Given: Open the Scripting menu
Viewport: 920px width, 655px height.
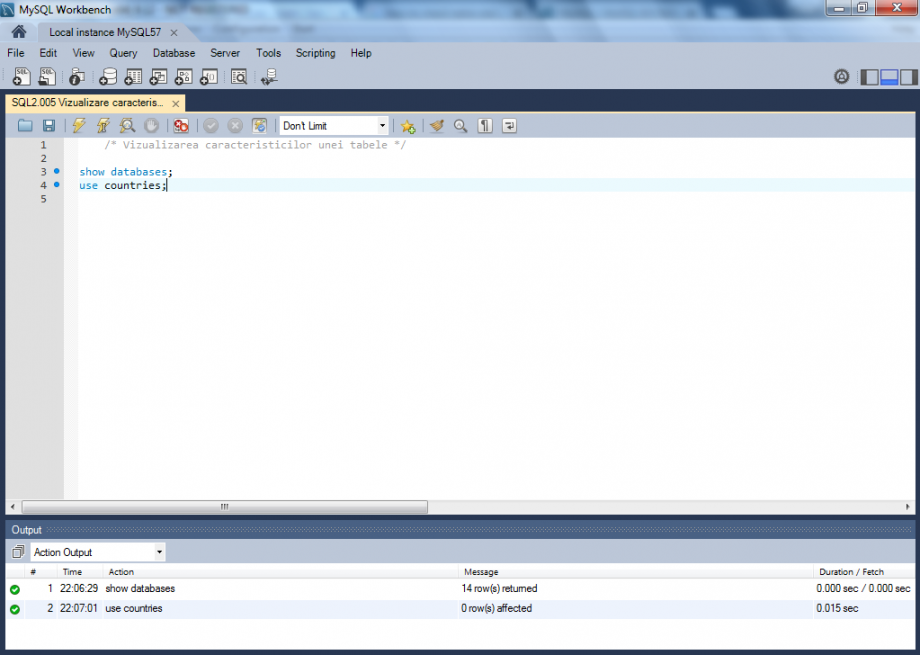Looking at the screenshot, I should click(316, 53).
